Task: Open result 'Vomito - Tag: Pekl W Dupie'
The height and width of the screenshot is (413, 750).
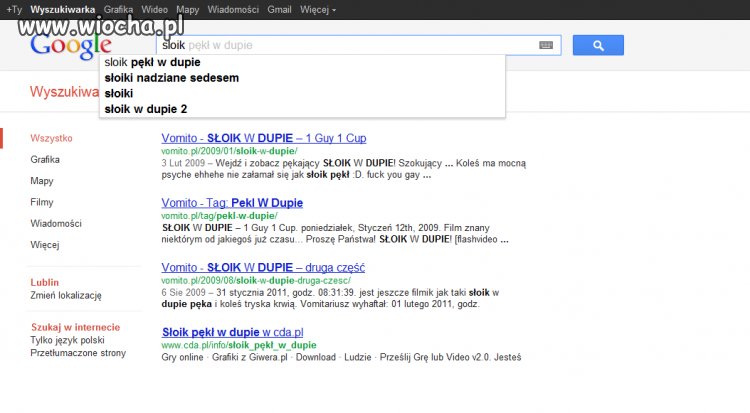Action: (232, 203)
